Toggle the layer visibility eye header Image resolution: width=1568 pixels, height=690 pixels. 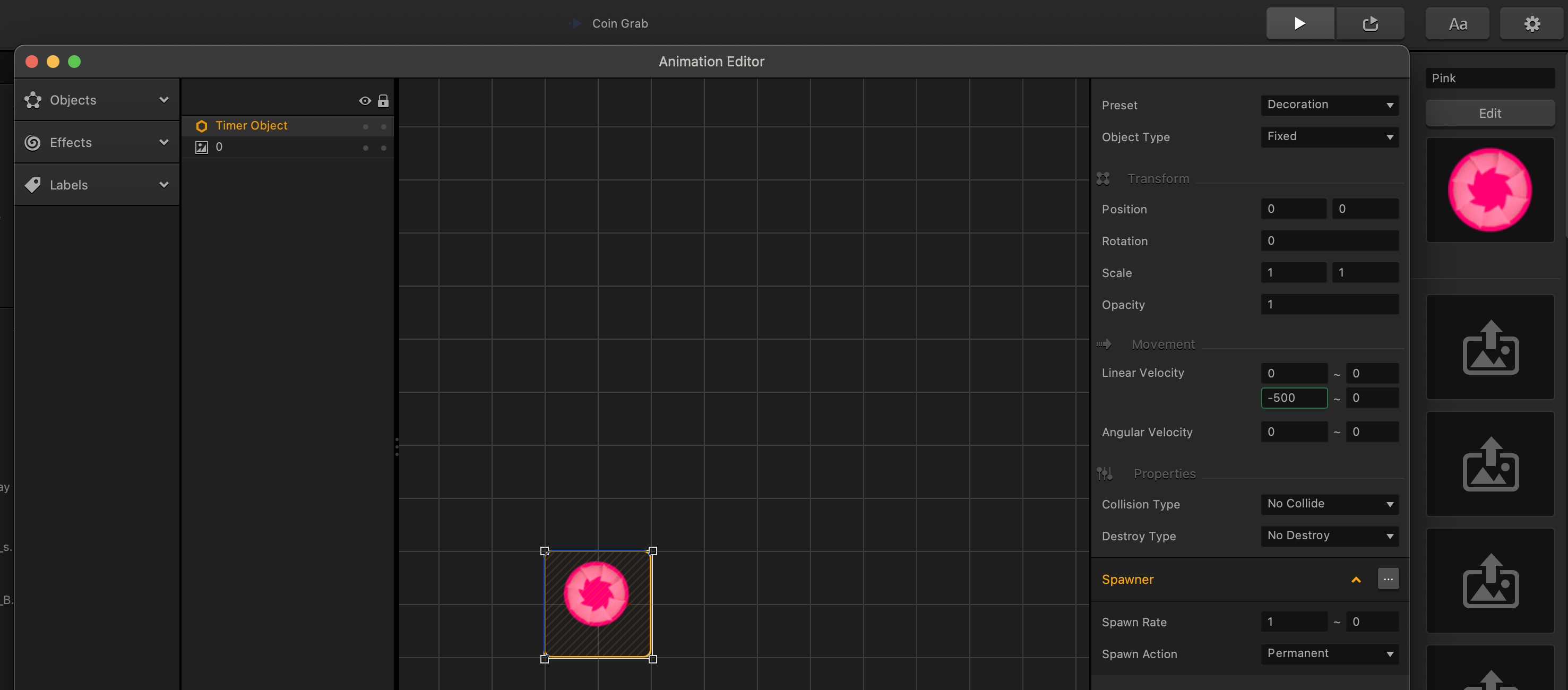[x=365, y=101]
